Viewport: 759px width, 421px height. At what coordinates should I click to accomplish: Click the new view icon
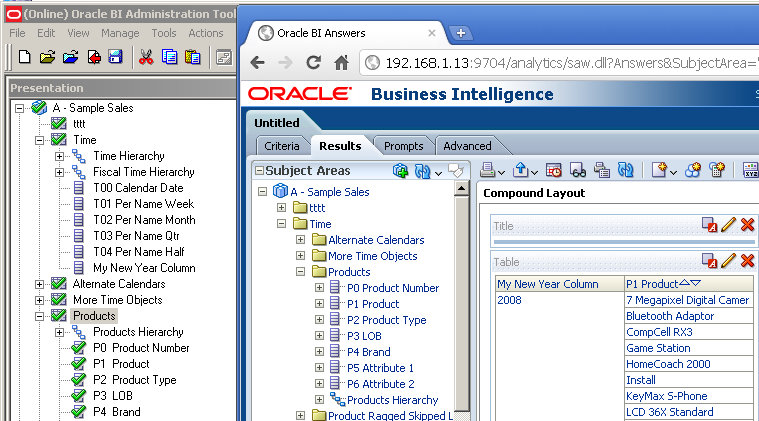659,170
